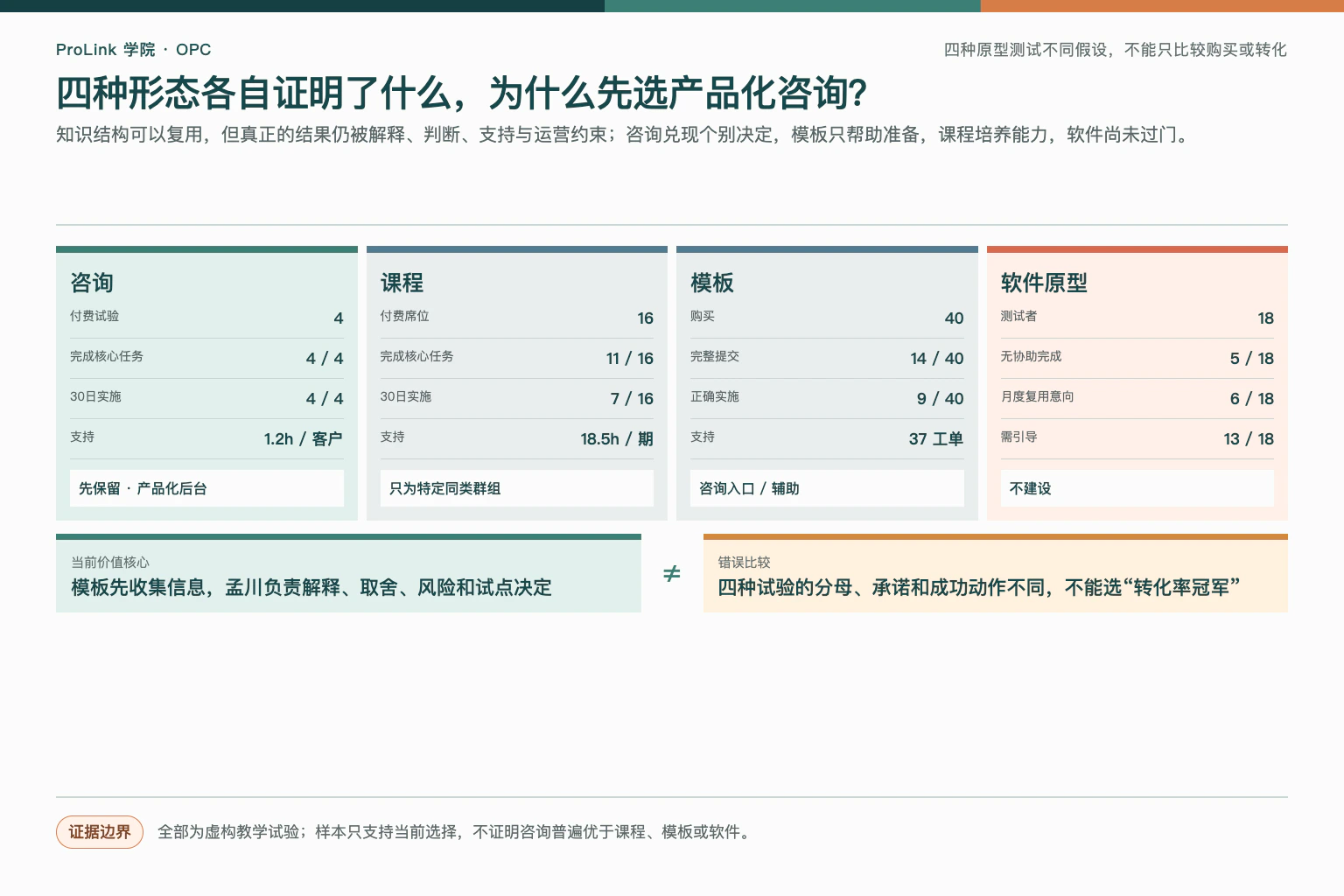Click 30日实施 label in 课程 card
Screen dimensions: 1344x896
click(x=405, y=396)
